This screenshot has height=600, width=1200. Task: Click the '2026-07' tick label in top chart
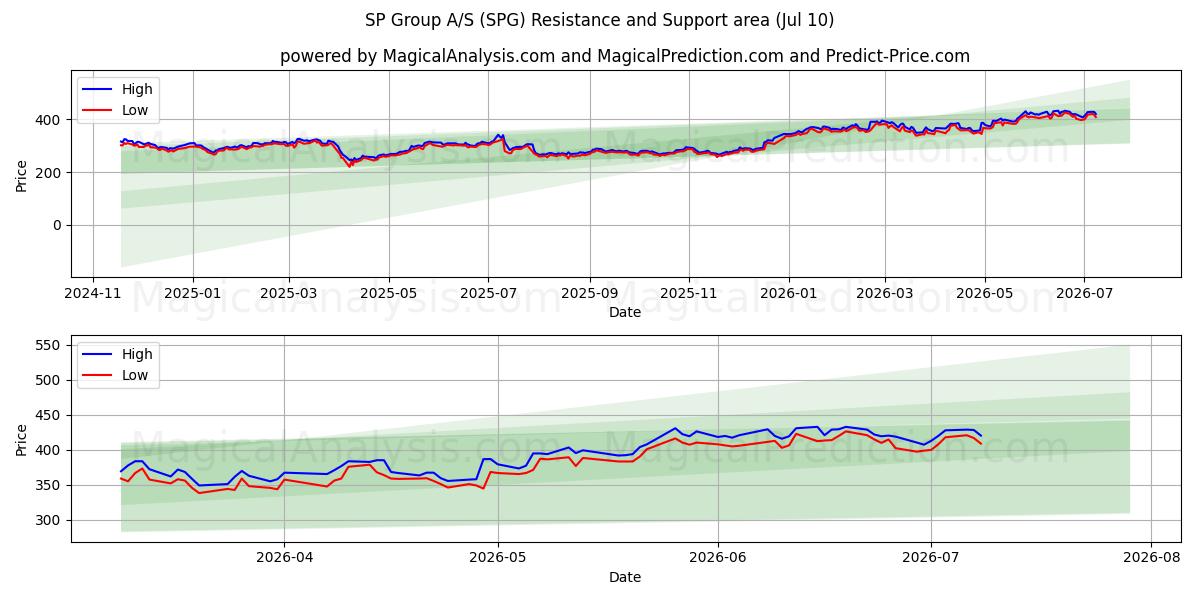click(x=1083, y=294)
